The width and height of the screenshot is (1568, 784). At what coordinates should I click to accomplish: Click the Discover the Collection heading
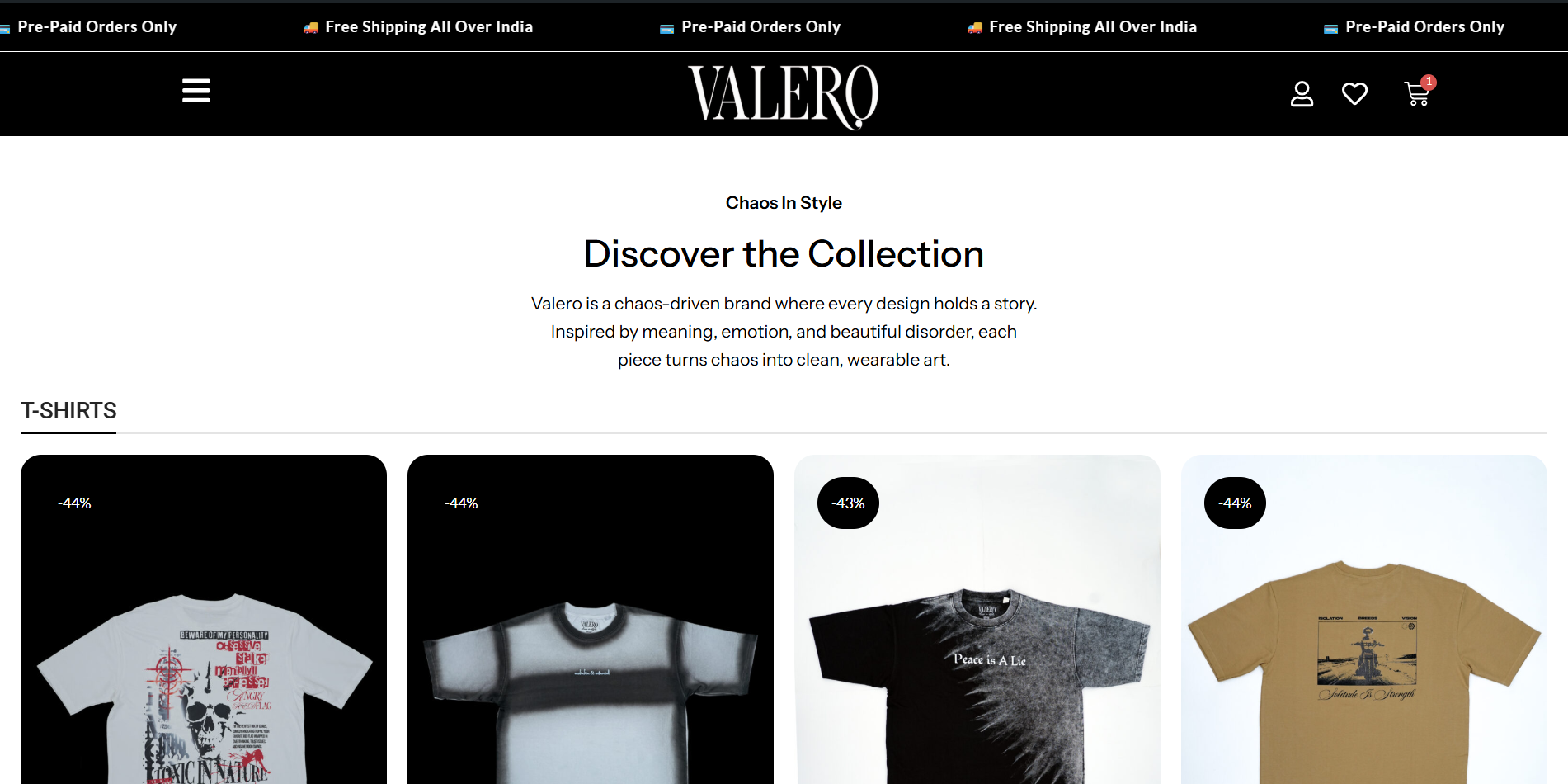click(784, 254)
